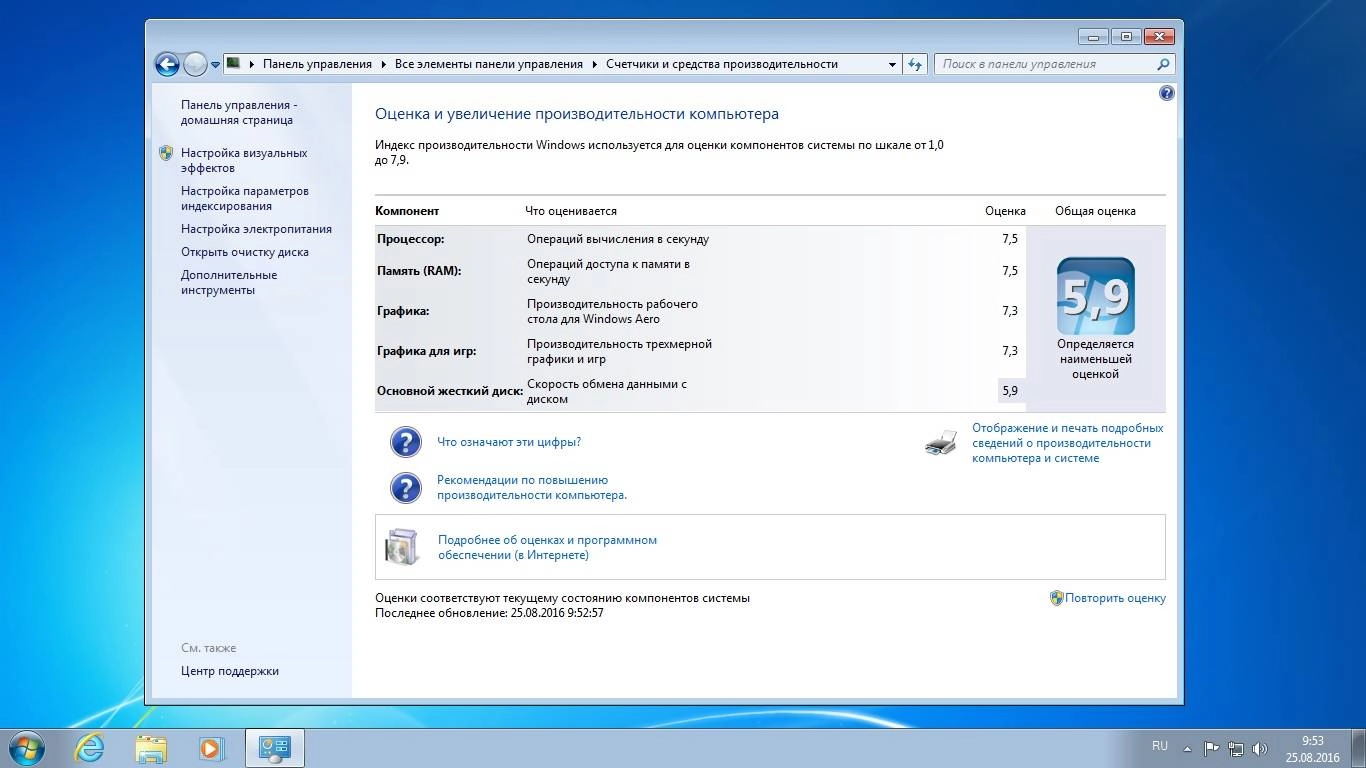Open 'Настройка визуальных эффектов' link
1366x768 pixels.
click(244, 160)
